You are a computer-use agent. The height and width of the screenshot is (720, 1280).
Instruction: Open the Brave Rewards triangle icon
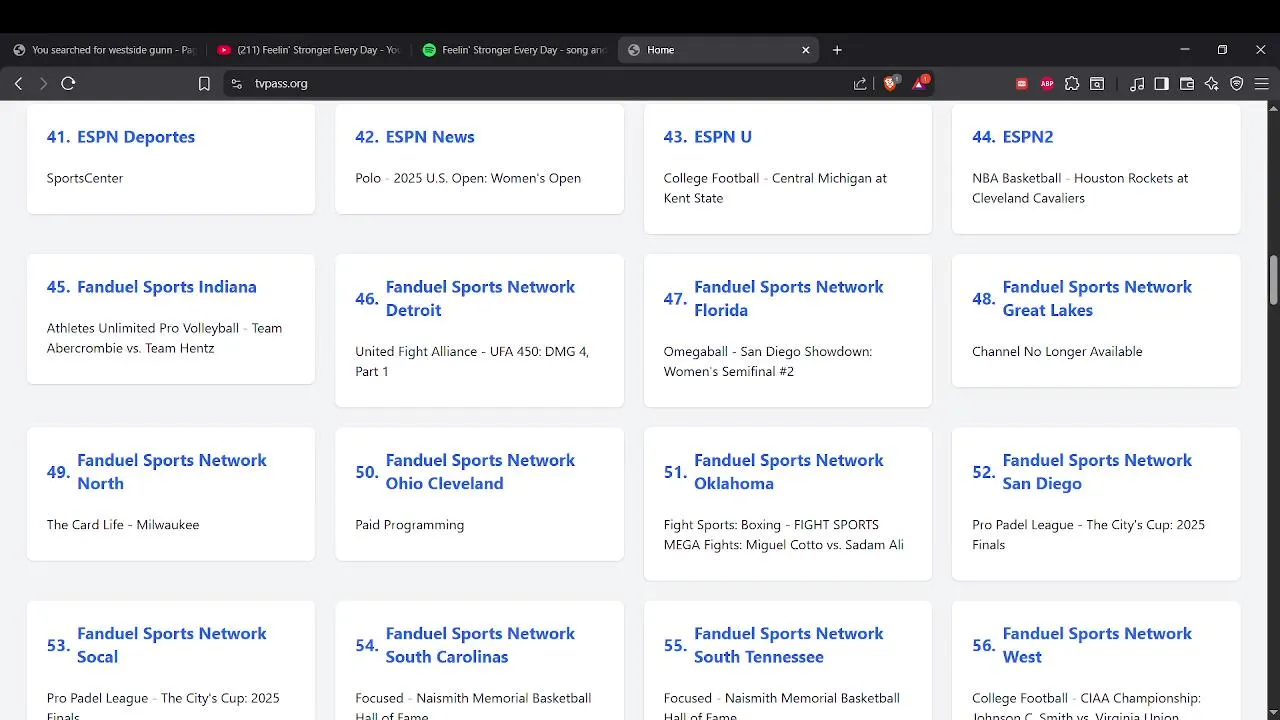click(919, 84)
